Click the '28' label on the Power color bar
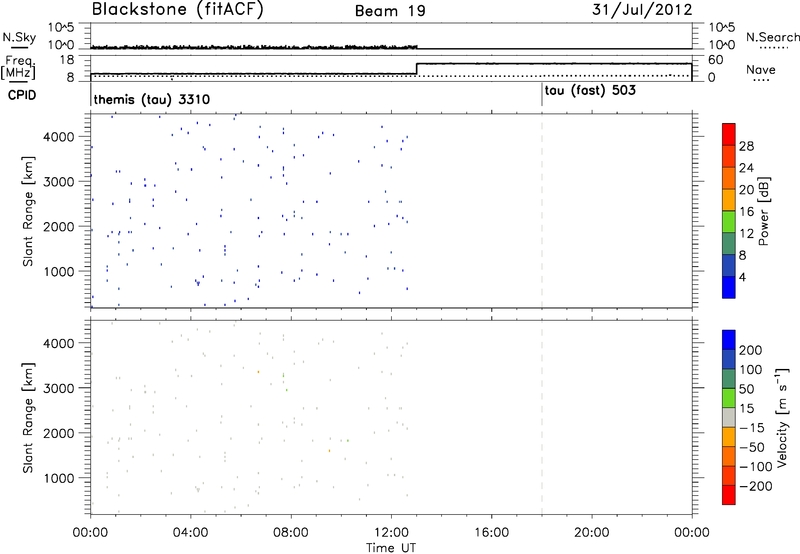 [746, 146]
